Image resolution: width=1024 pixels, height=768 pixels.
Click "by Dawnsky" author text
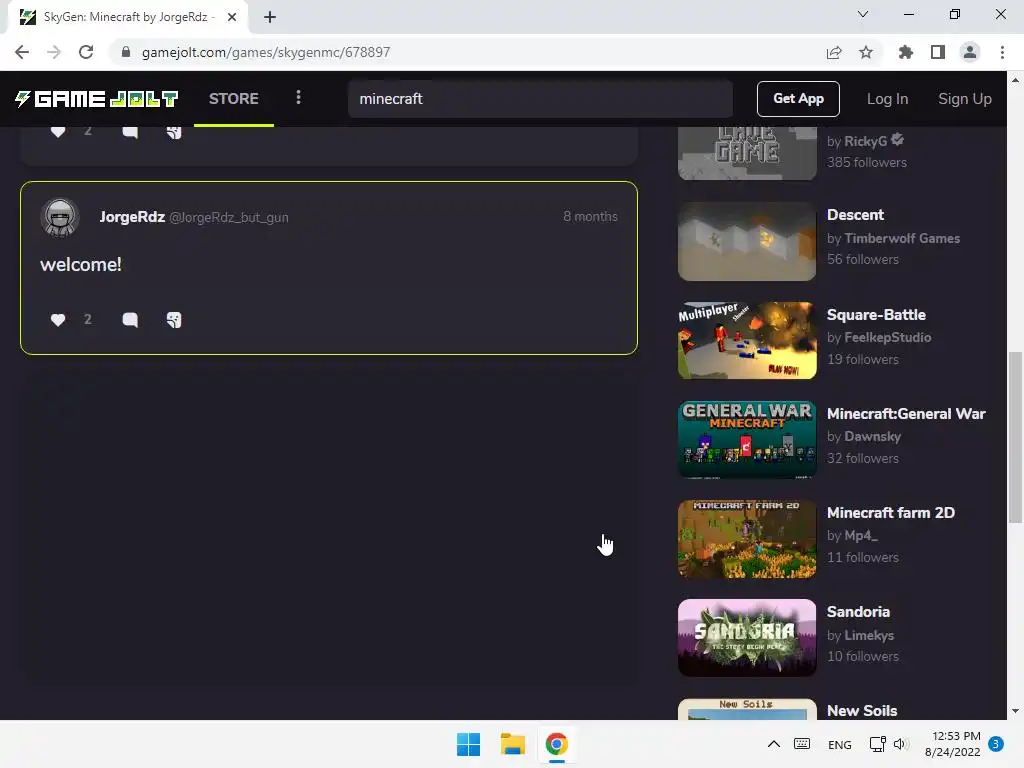tap(863, 436)
